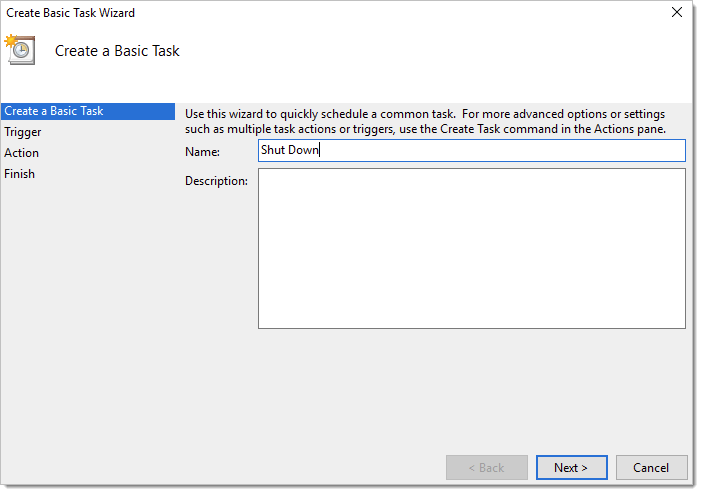Click the Name field containing 'Shut Down'
Screen dimensions: 701x493
pyautogui.click(x=471, y=150)
